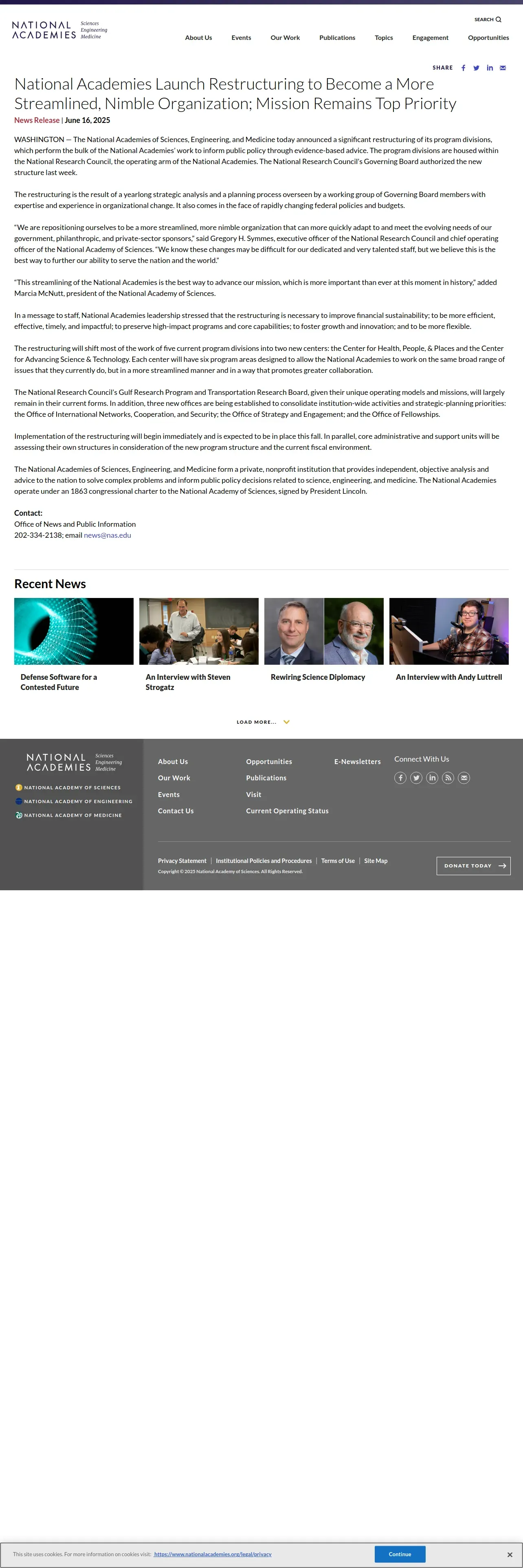
Task: Open the Engagement menu
Action: tap(431, 38)
